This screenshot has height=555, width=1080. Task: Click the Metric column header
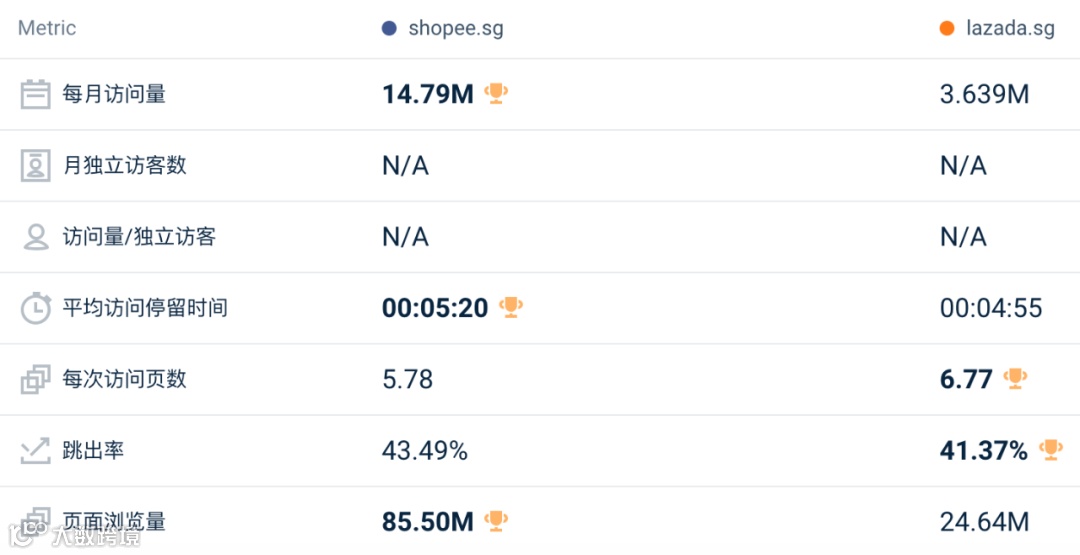47,28
